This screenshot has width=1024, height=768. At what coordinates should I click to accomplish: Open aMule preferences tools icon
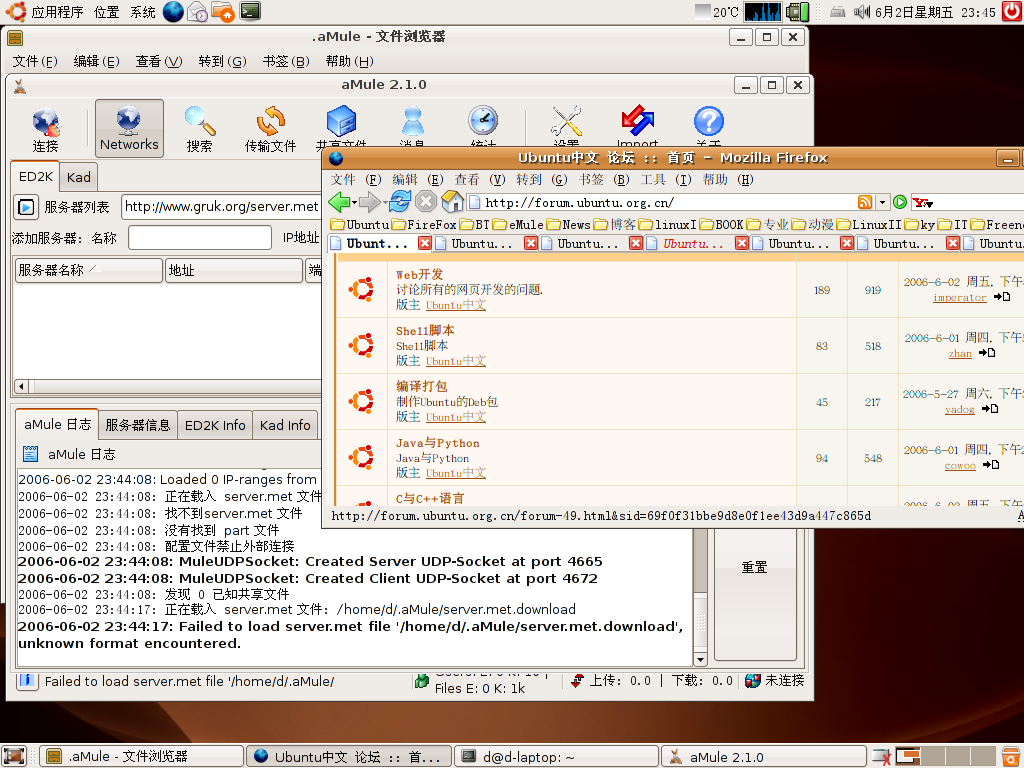pyautogui.click(x=566, y=121)
